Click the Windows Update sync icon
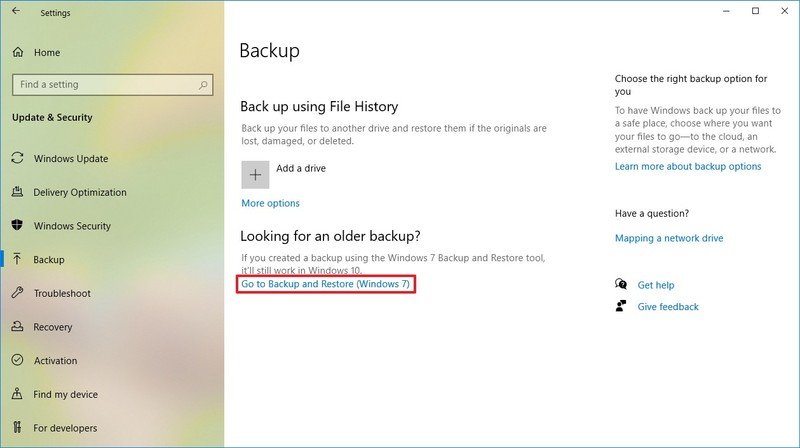 pyautogui.click(x=17, y=158)
